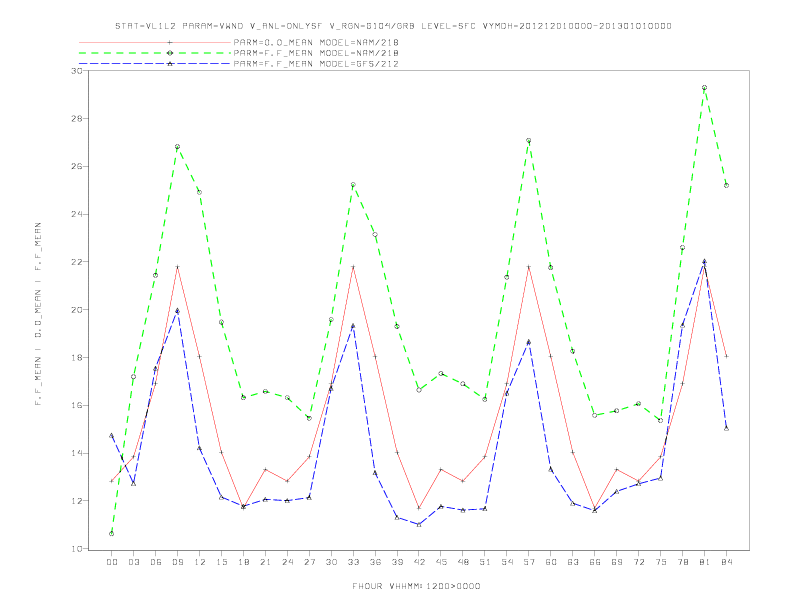The image size is (792, 612).
Task: Click the X-axis tick label 45
Action: tap(441, 562)
